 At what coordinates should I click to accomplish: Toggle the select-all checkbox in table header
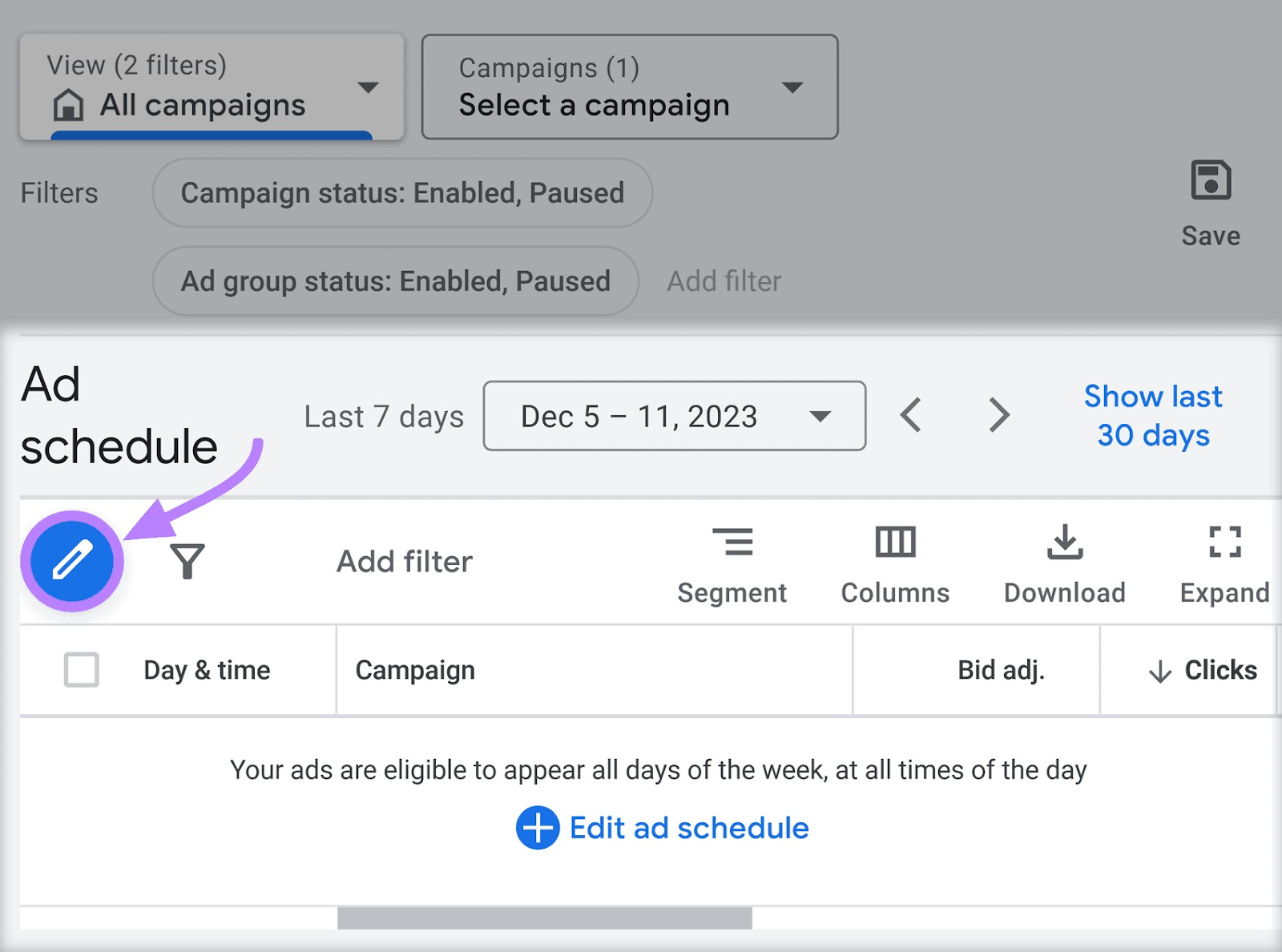coord(80,670)
